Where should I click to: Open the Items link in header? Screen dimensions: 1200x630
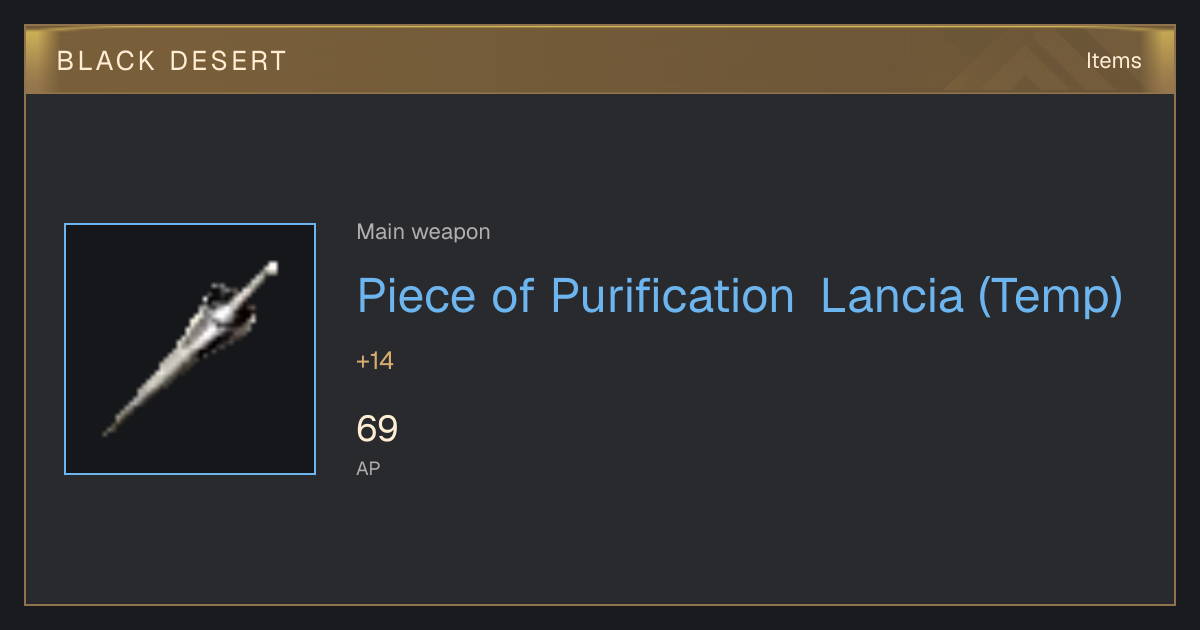click(1113, 61)
